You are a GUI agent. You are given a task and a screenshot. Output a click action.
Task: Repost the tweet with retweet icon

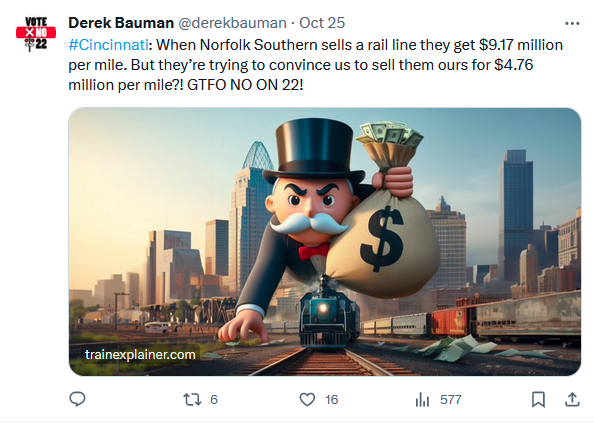click(x=192, y=400)
